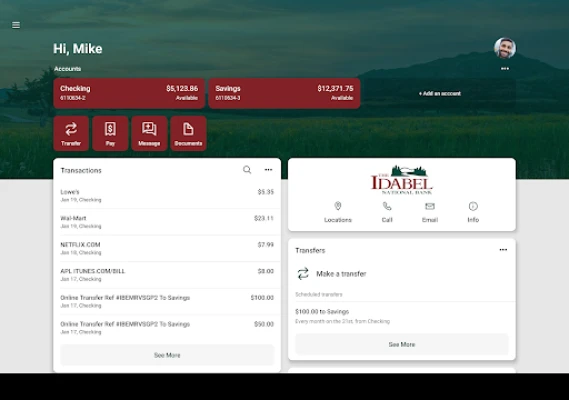Select the Checking account card

coord(129,93)
